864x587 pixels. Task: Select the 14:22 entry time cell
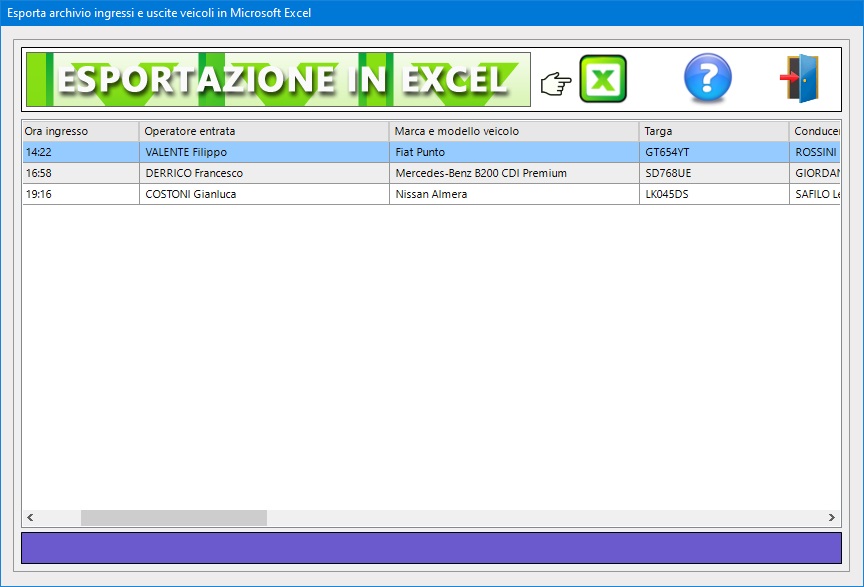point(80,152)
